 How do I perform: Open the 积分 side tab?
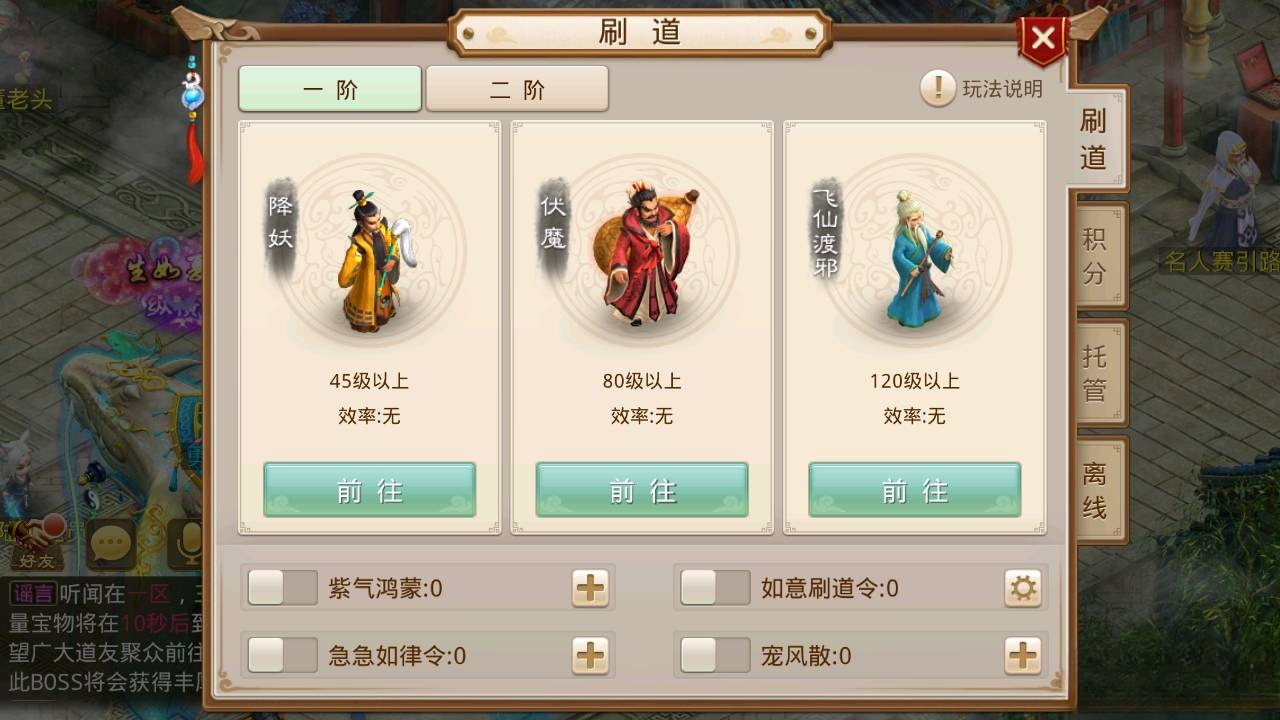tap(1098, 256)
